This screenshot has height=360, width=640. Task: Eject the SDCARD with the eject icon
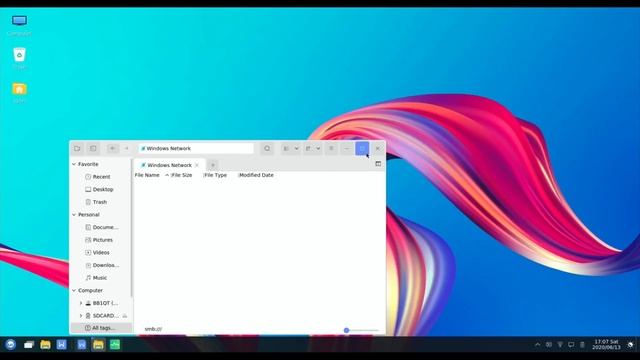click(124, 316)
